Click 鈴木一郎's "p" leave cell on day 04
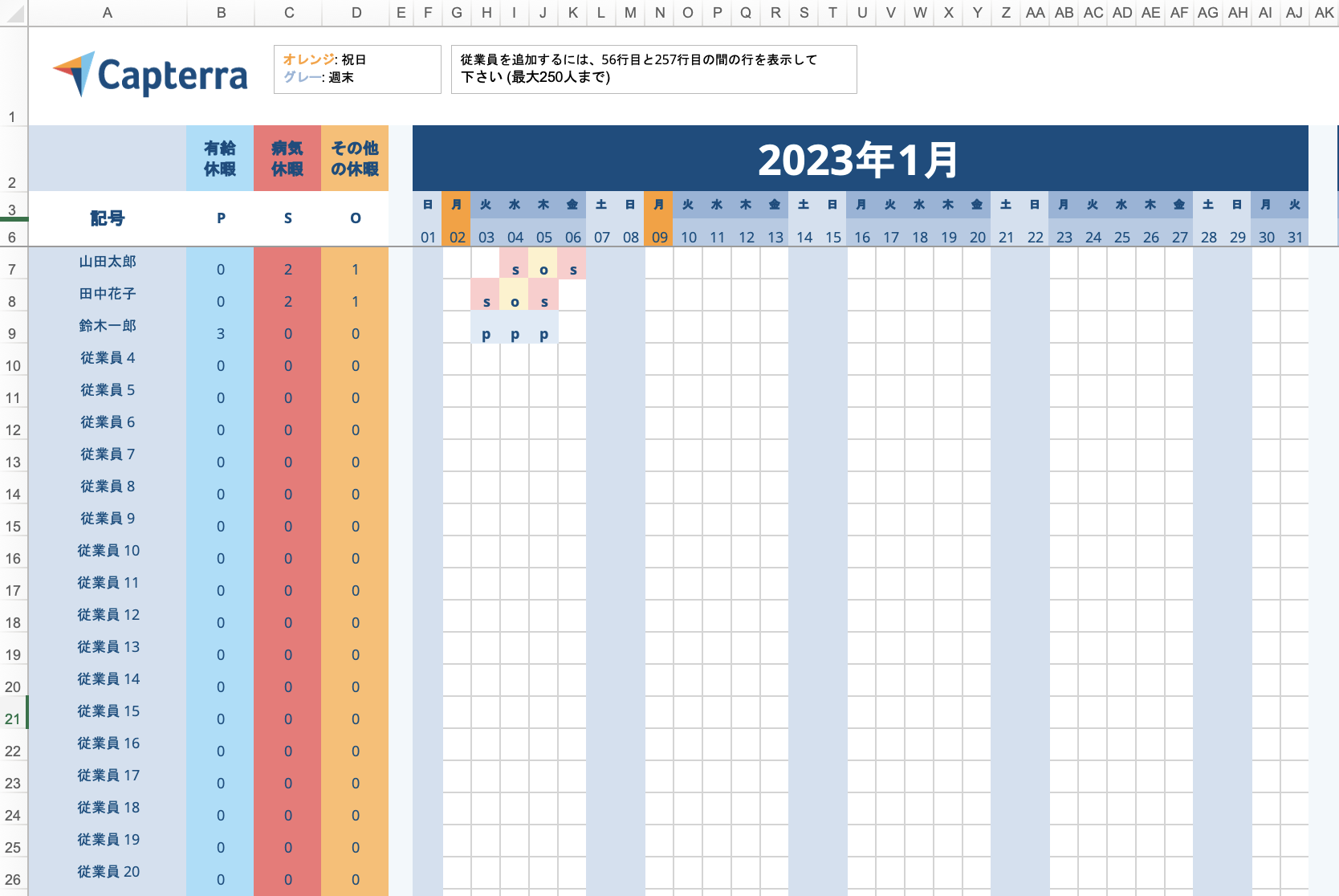1339x896 pixels. (x=515, y=334)
